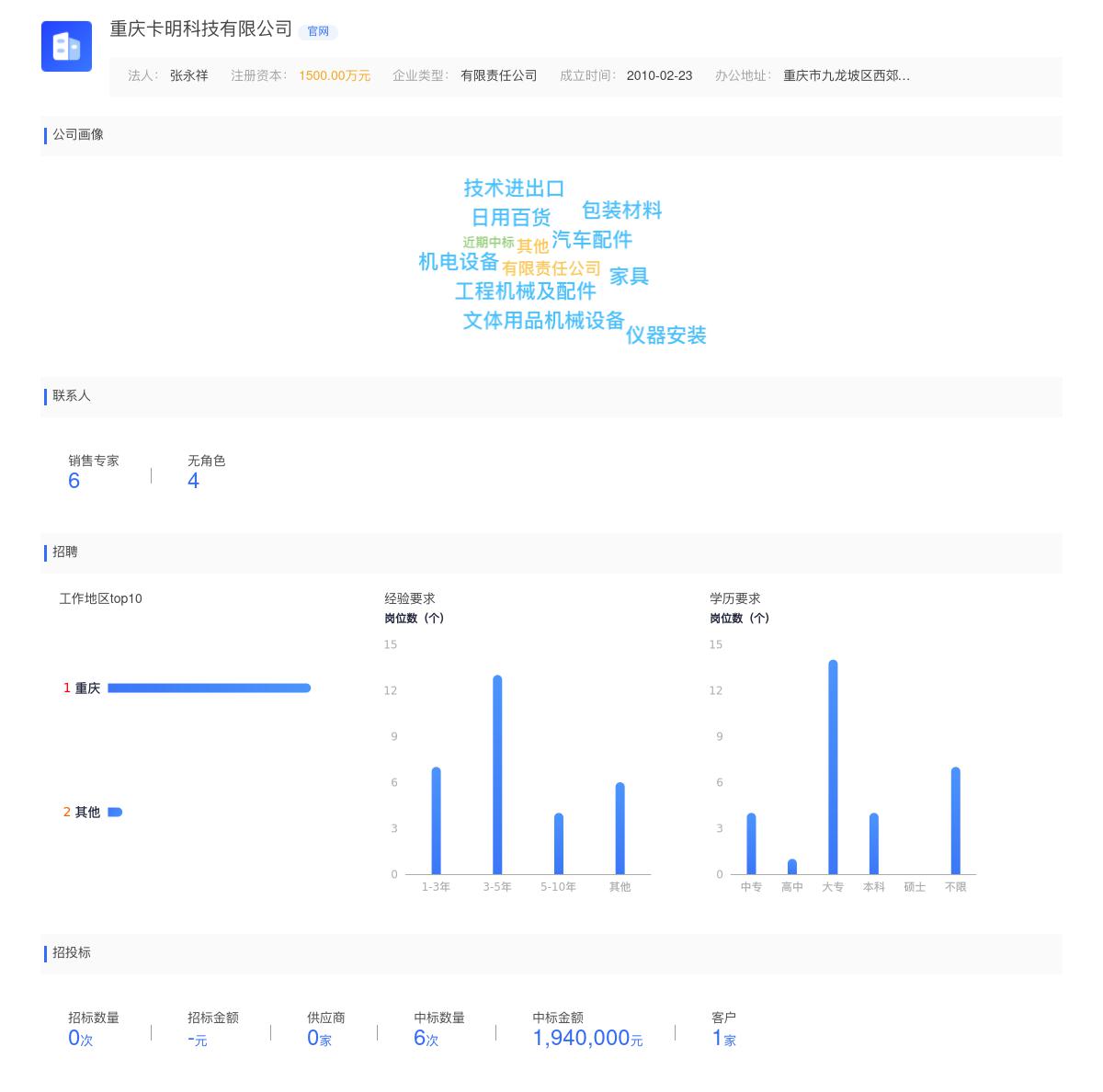Click the 经验要求 chart title
The width and height of the screenshot is (1103, 1092).
coord(410,598)
